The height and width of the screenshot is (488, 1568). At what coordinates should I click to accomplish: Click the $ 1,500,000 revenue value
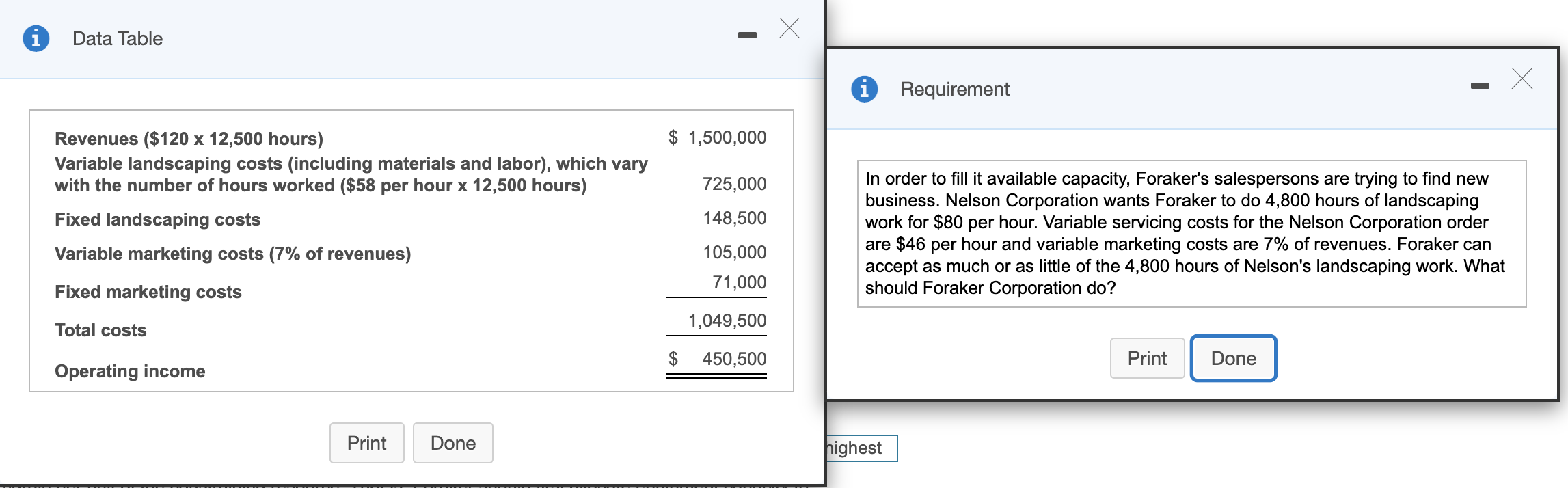[x=717, y=137]
